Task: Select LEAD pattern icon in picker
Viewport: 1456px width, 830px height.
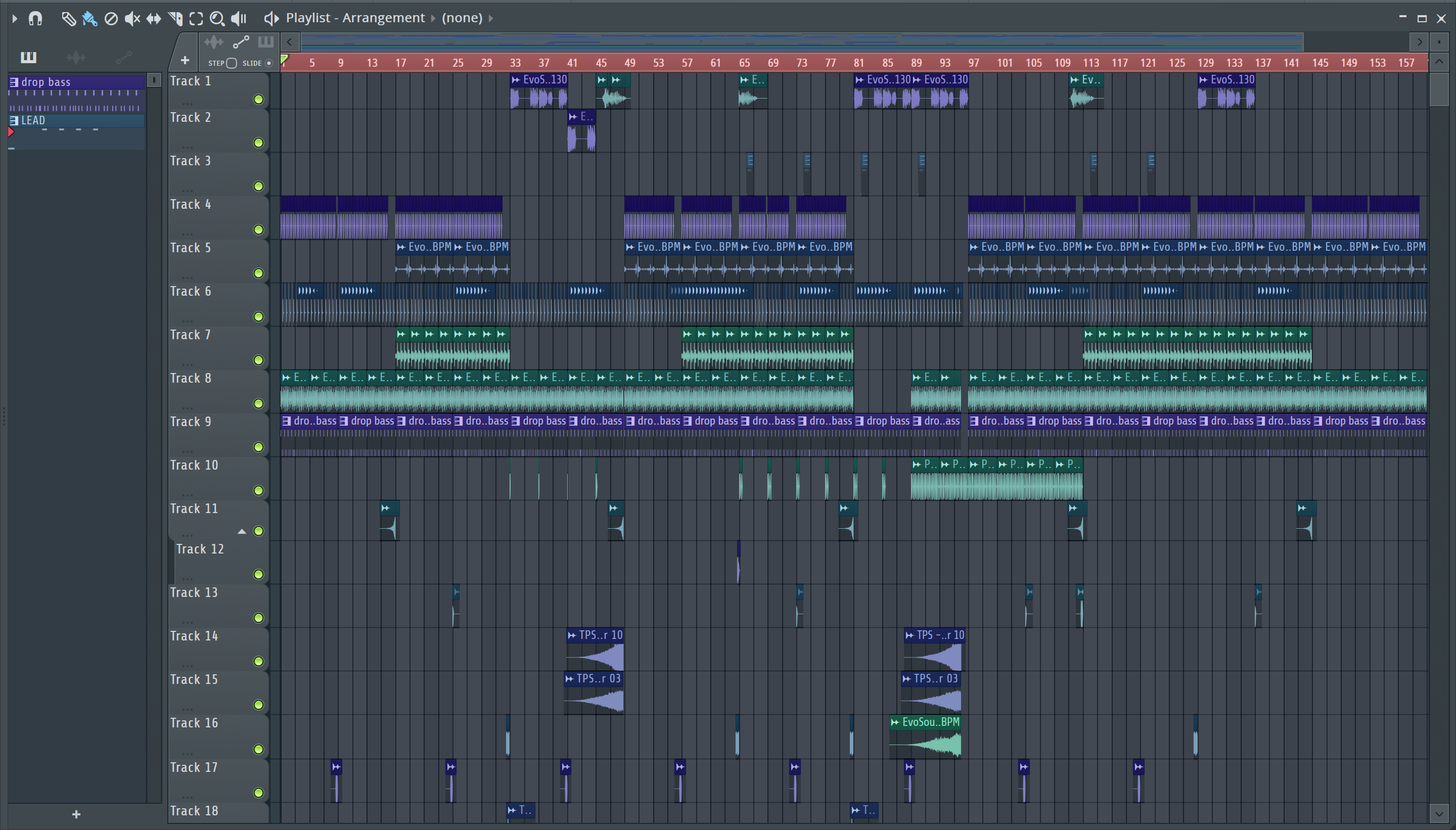Action: pos(14,120)
